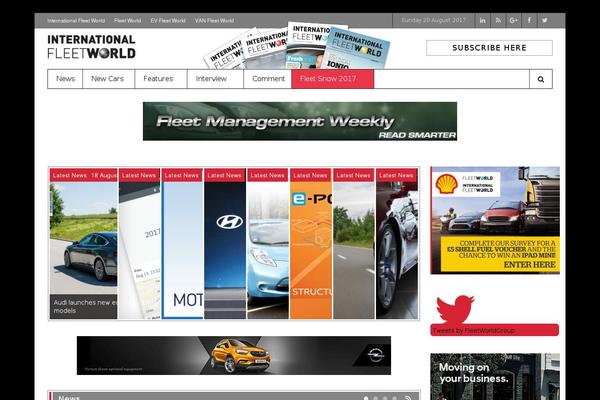Viewport: 600px width, 400px height.
Task: Open the Audi launches new models slide
Action: tap(83, 243)
